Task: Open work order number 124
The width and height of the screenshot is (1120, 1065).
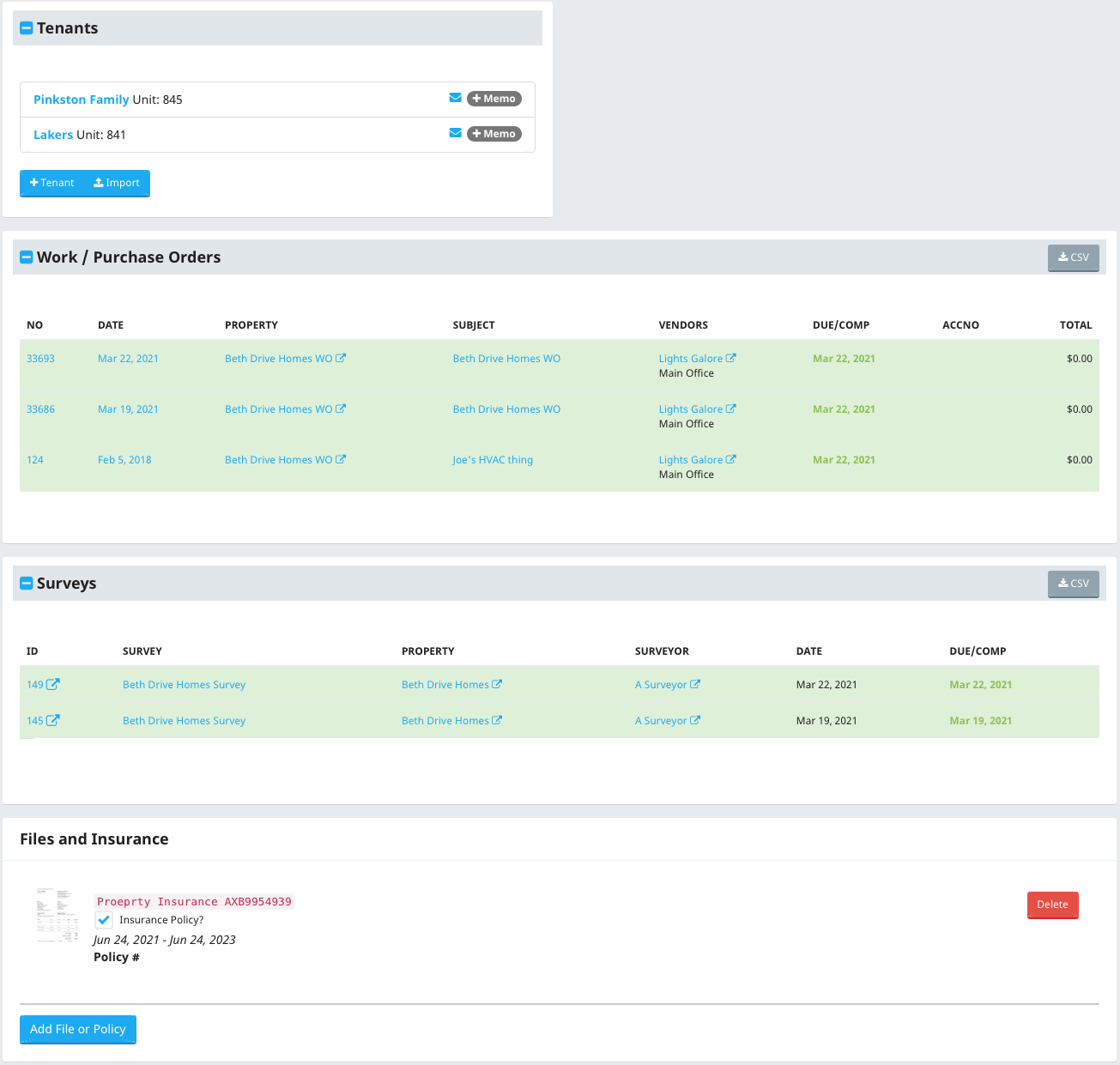Action: tap(35, 460)
